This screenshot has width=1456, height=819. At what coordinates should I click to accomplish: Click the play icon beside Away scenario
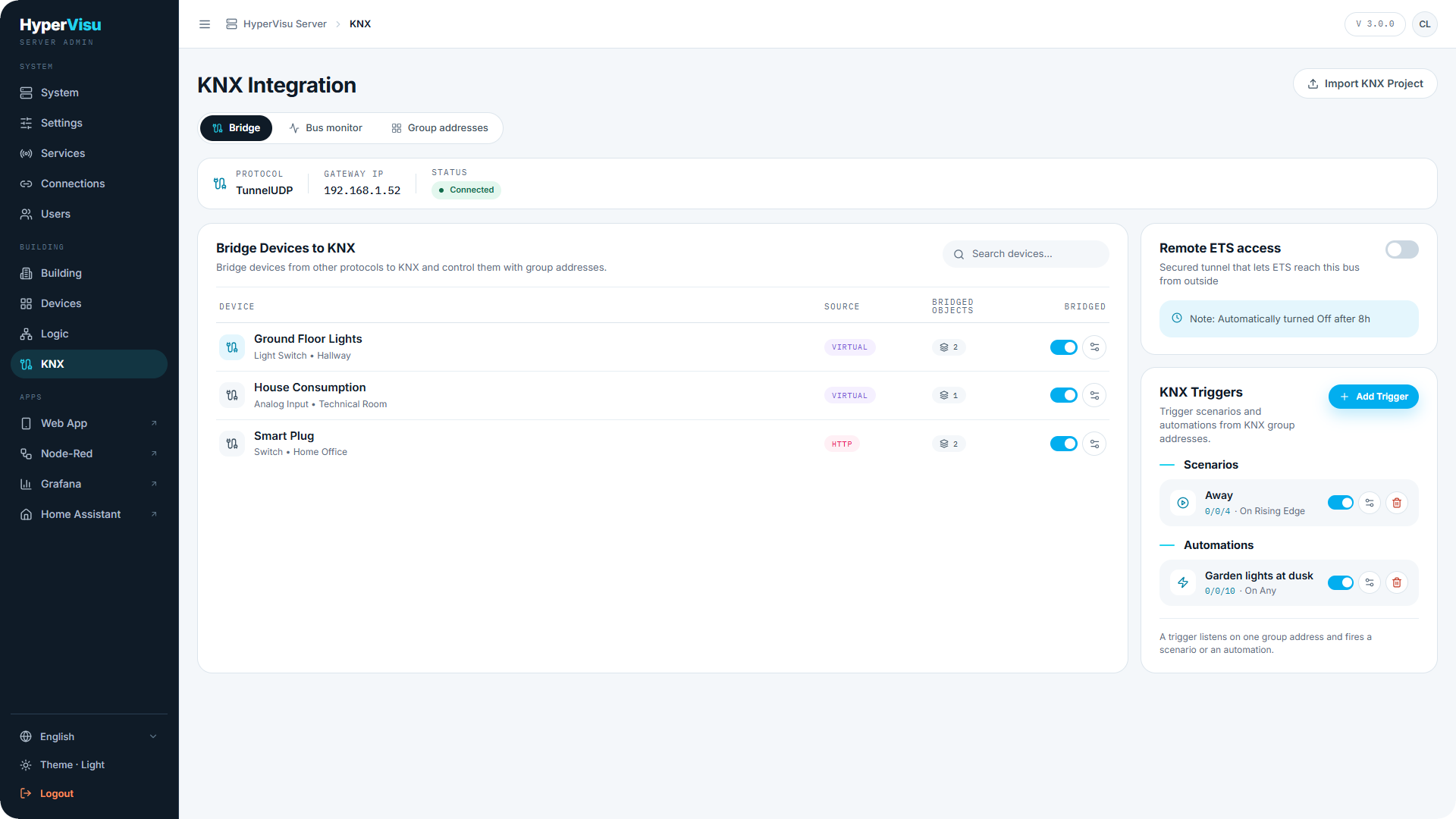[1183, 503]
